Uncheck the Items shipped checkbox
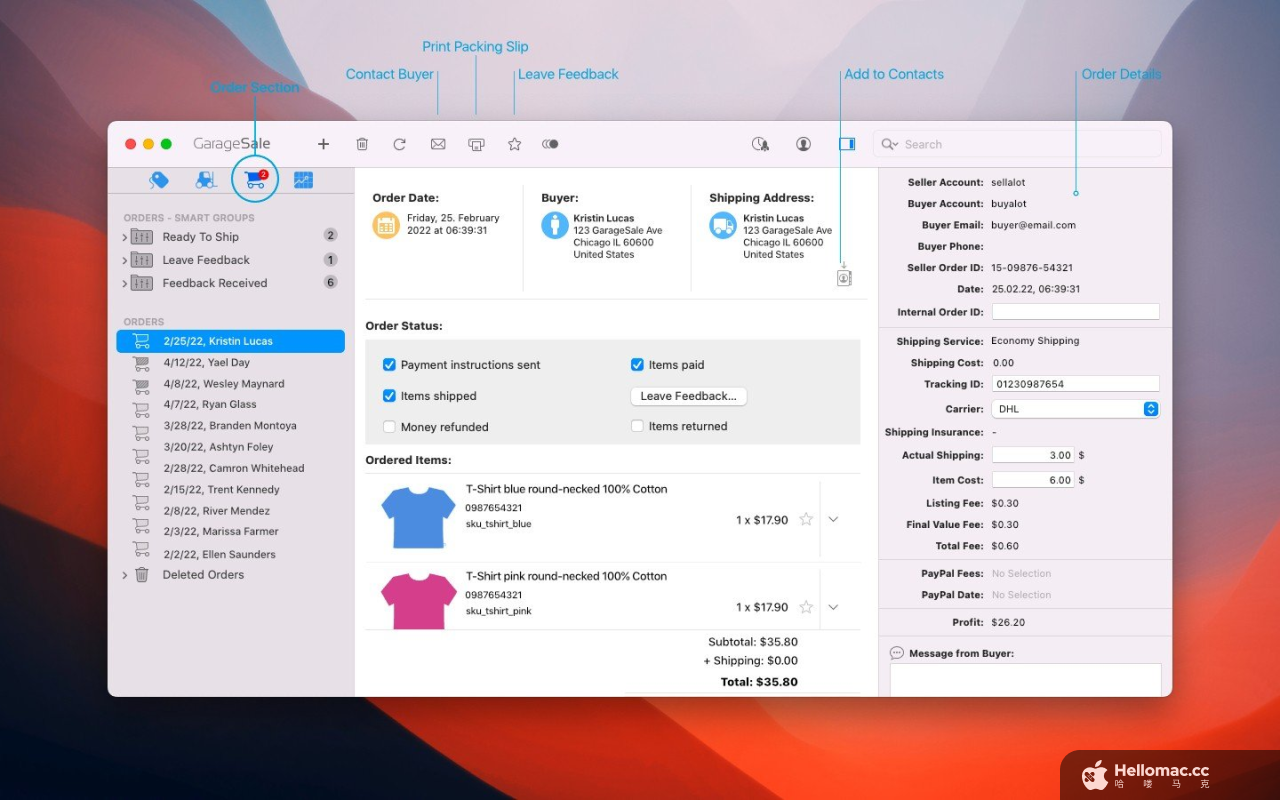 point(390,396)
